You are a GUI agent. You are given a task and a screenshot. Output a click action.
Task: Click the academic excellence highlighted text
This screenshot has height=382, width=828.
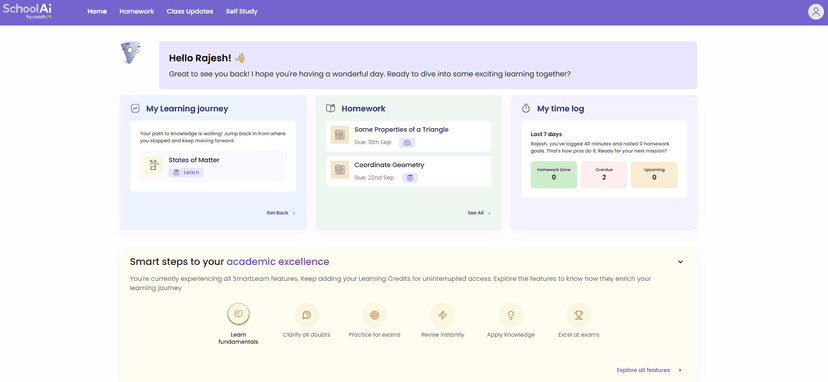[278, 262]
